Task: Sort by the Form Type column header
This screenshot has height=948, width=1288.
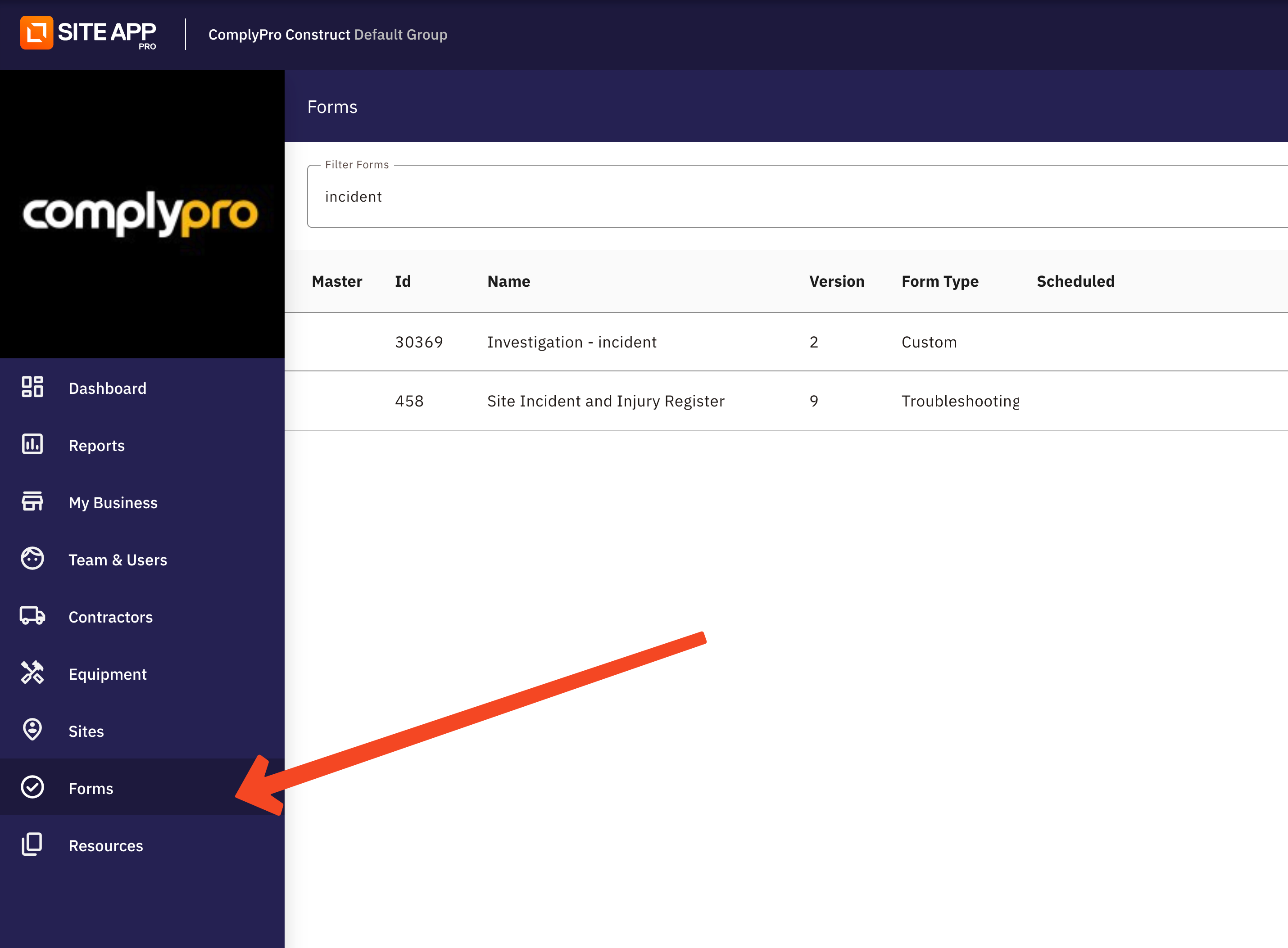Action: coord(939,282)
